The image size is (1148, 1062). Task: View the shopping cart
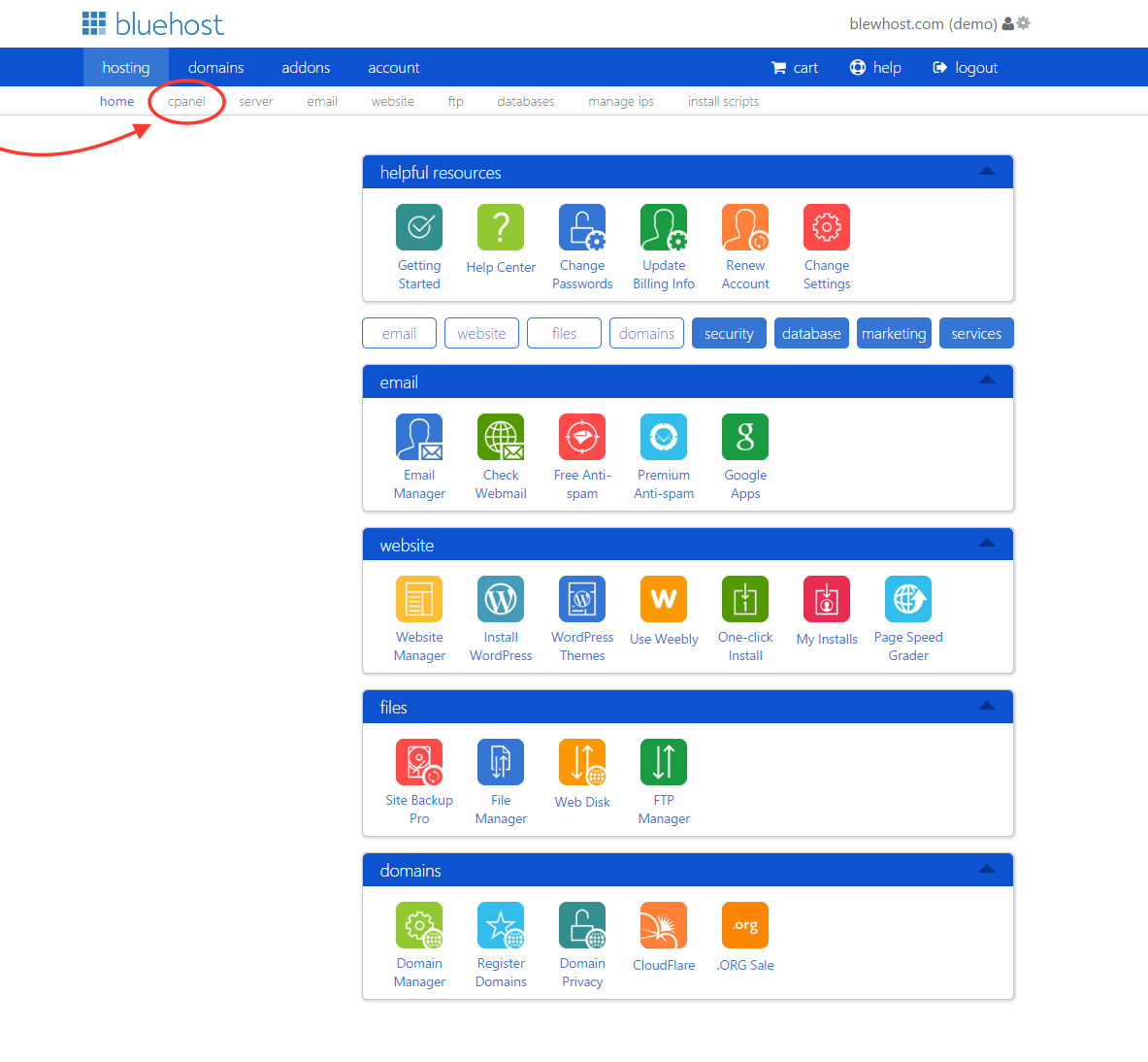[x=795, y=67]
